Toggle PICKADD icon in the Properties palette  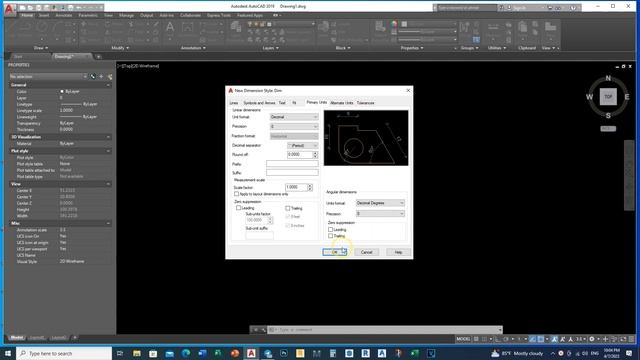click(93, 76)
